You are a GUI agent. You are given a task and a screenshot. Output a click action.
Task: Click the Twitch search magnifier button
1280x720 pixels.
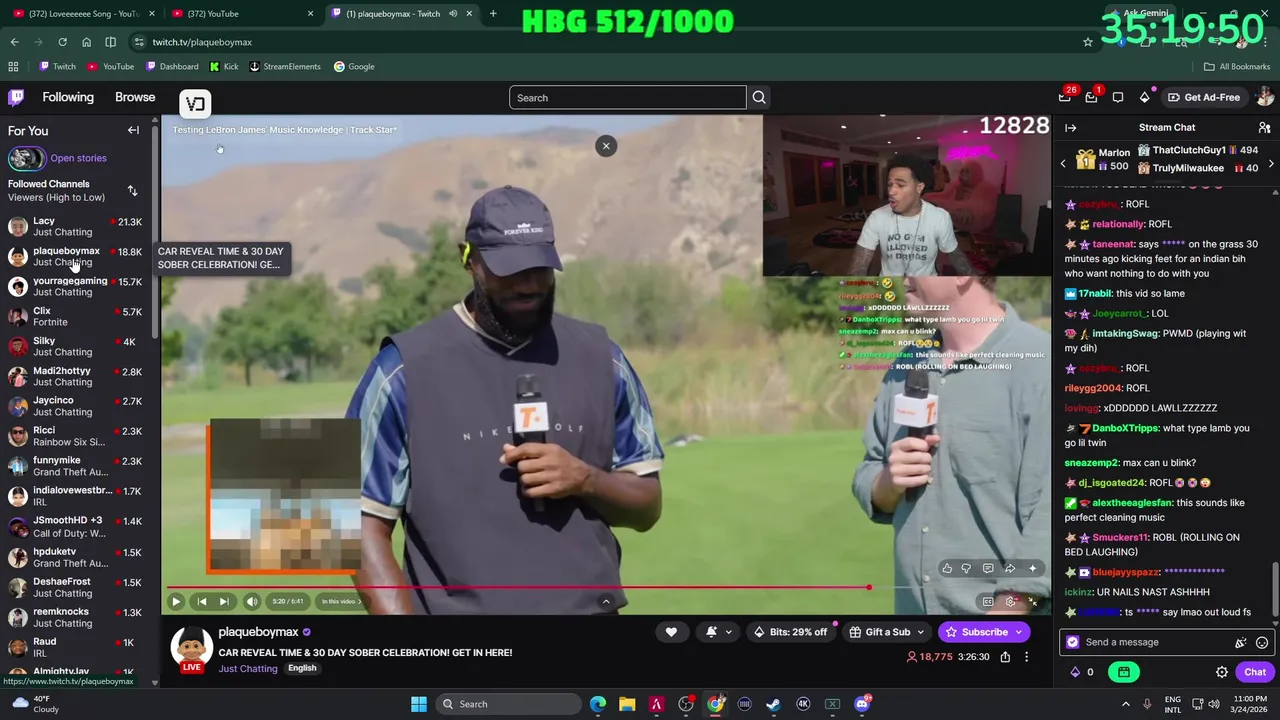(759, 97)
